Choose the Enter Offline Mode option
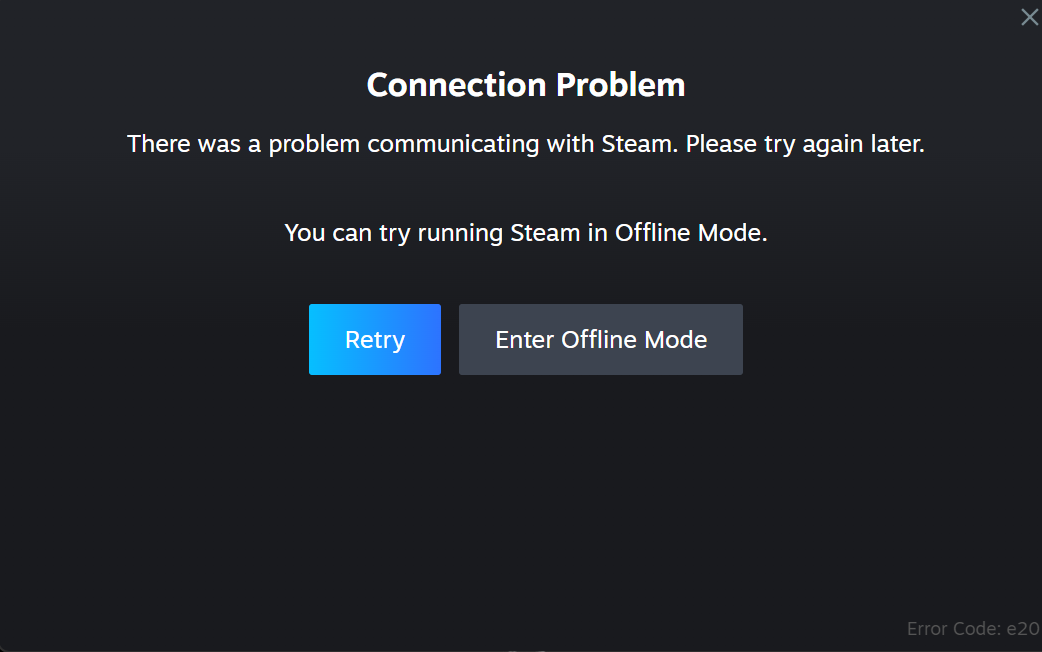The width and height of the screenshot is (1042, 652). click(600, 339)
